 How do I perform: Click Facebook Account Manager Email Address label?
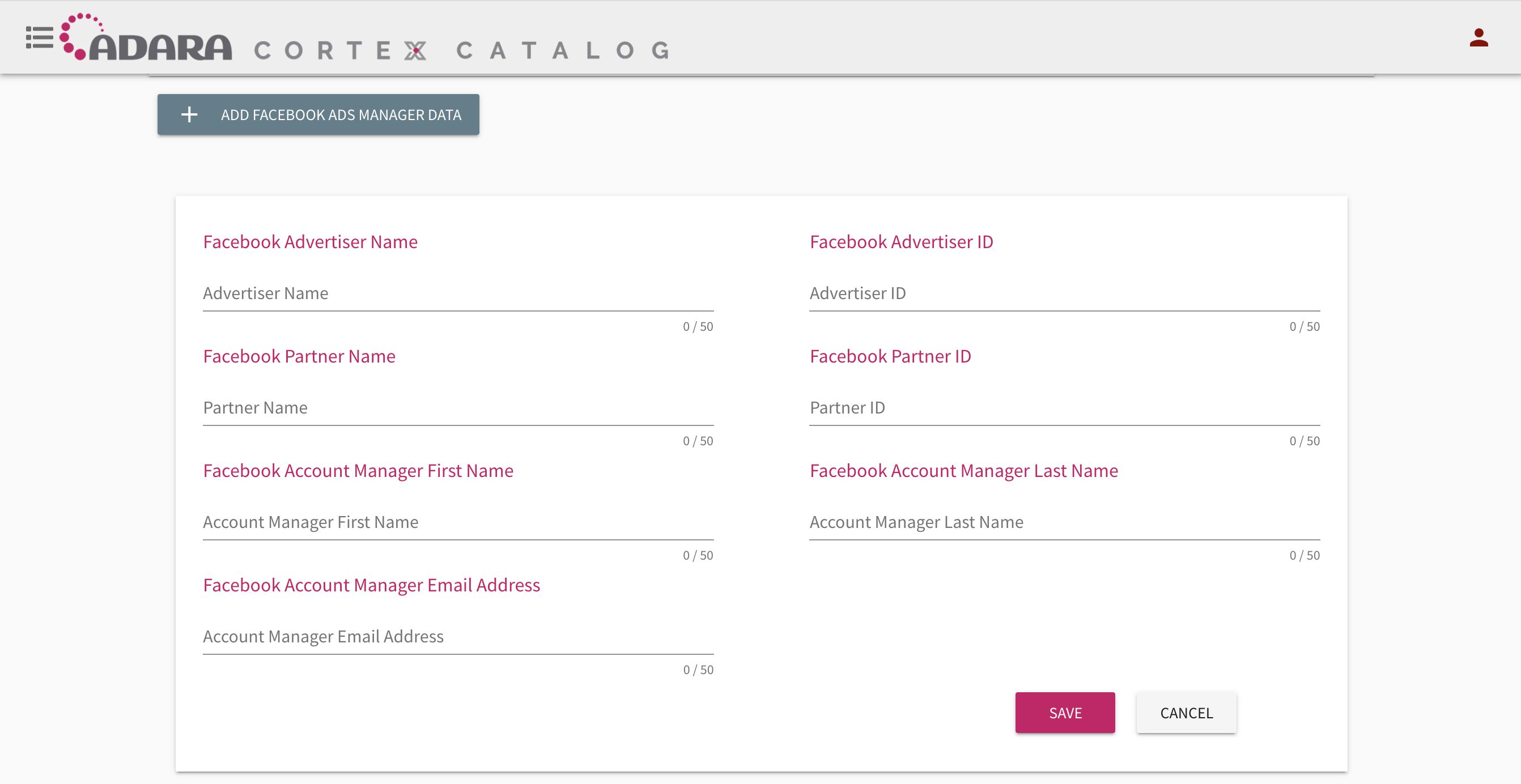coord(371,586)
